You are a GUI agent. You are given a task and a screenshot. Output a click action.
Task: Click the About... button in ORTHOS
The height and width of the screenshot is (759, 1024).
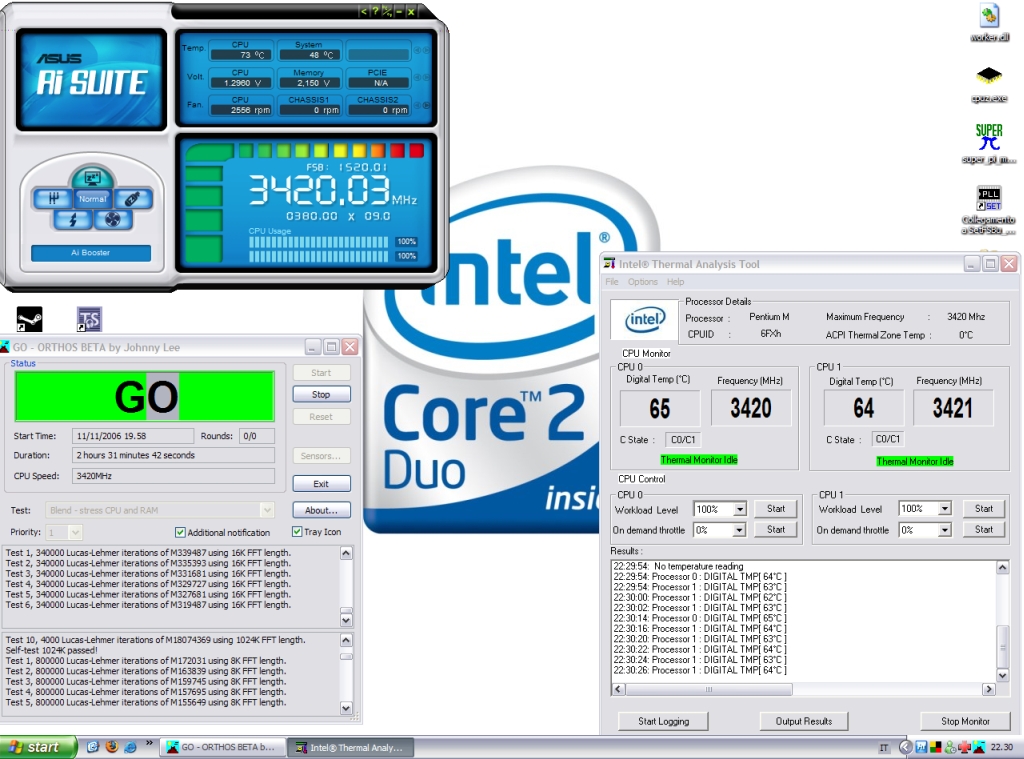point(321,510)
